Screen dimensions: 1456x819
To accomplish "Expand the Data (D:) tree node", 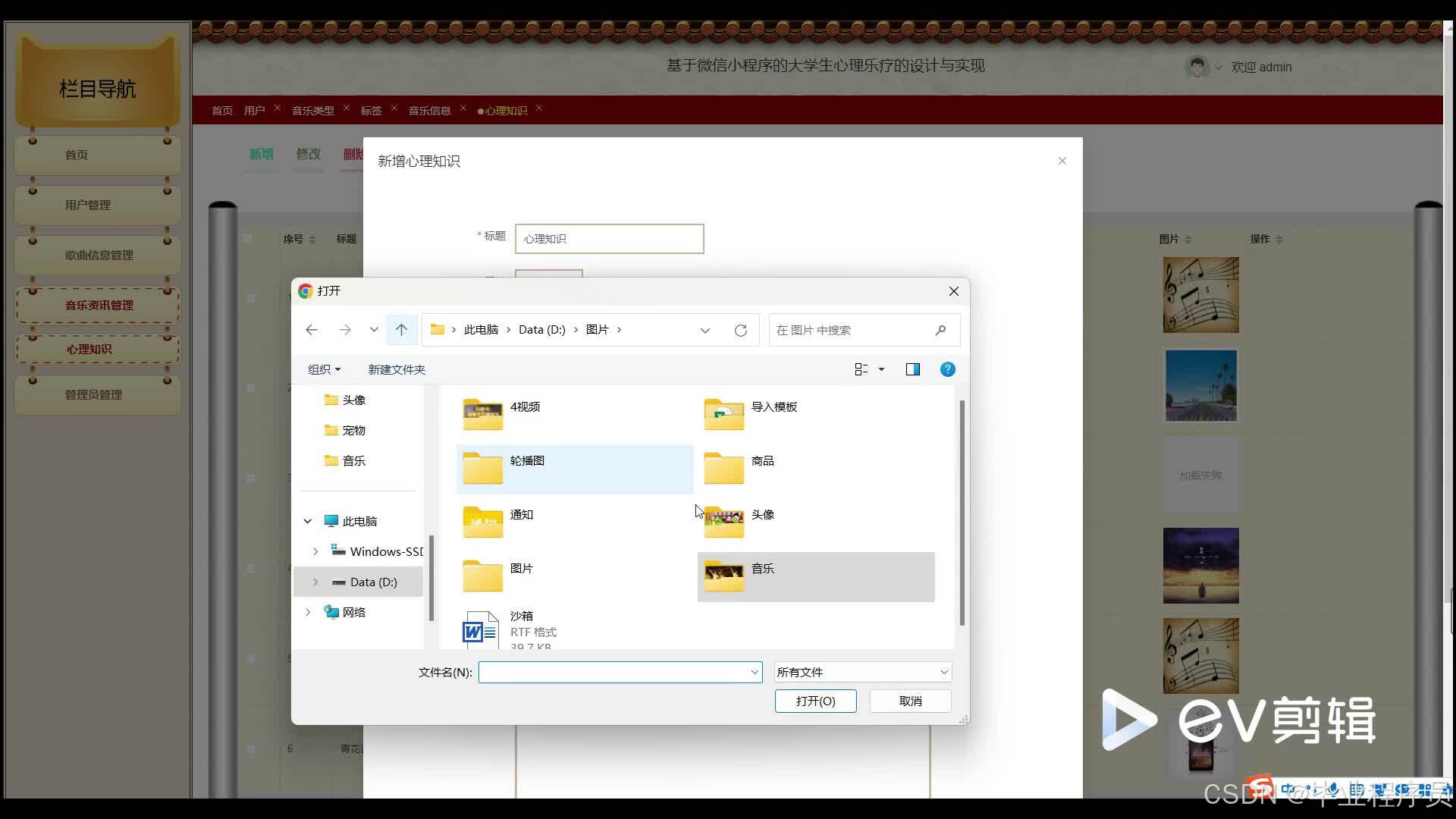I will pyautogui.click(x=315, y=582).
